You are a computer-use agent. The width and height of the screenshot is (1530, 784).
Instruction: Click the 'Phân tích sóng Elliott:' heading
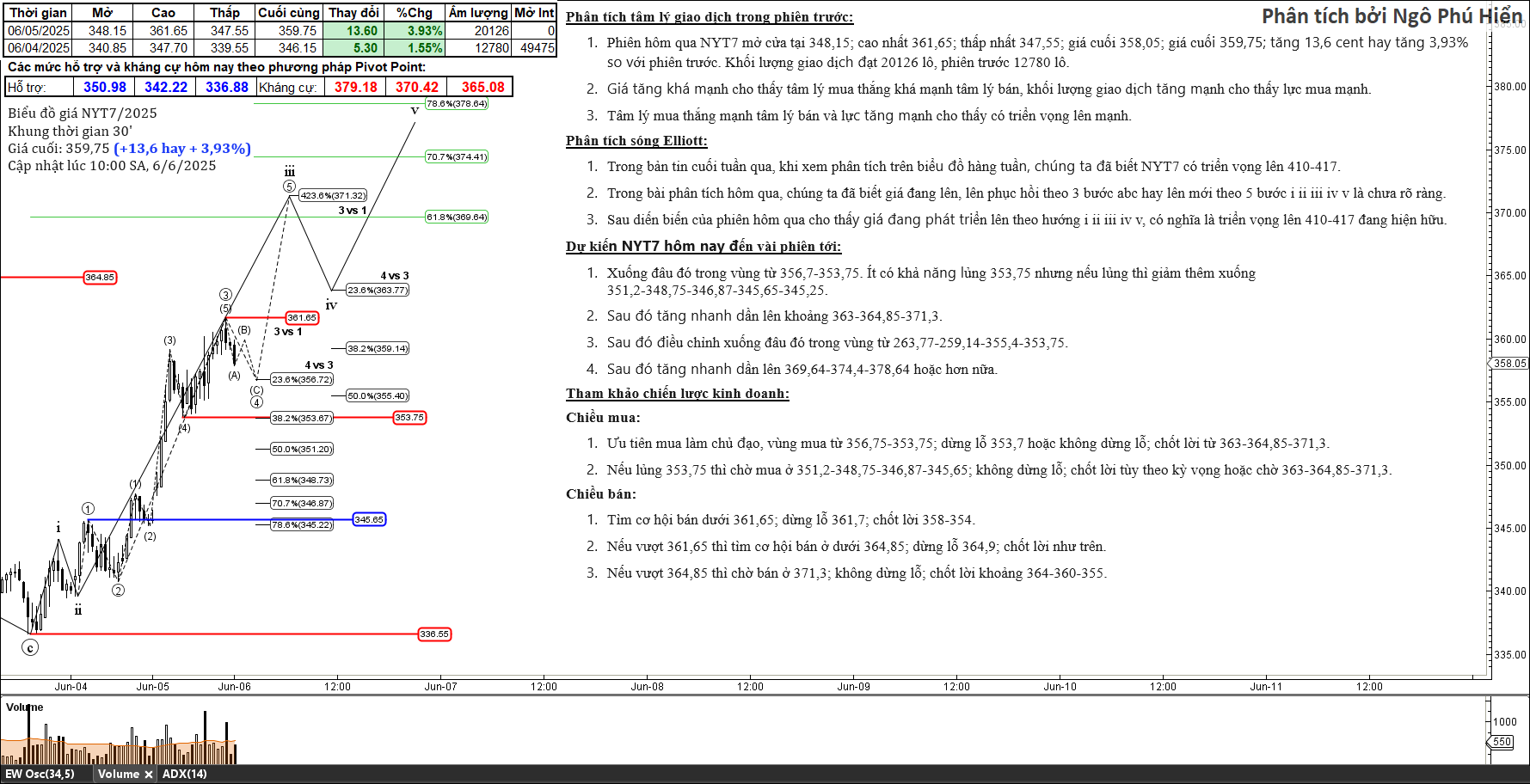pyautogui.click(x=636, y=141)
